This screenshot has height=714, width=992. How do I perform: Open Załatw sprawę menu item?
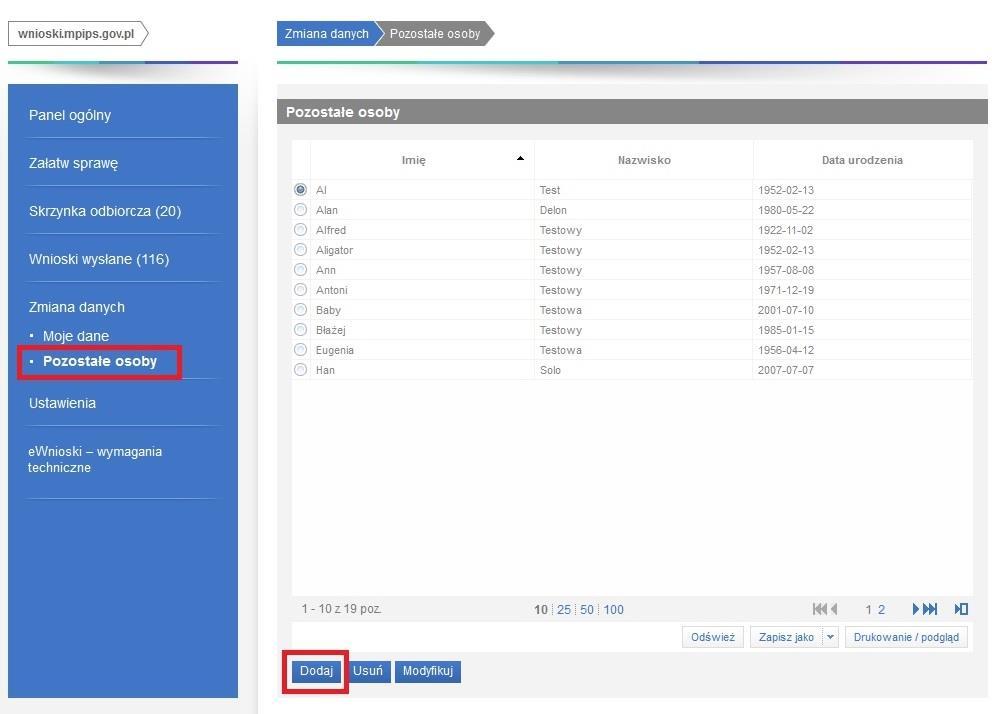tap(73, 163)
